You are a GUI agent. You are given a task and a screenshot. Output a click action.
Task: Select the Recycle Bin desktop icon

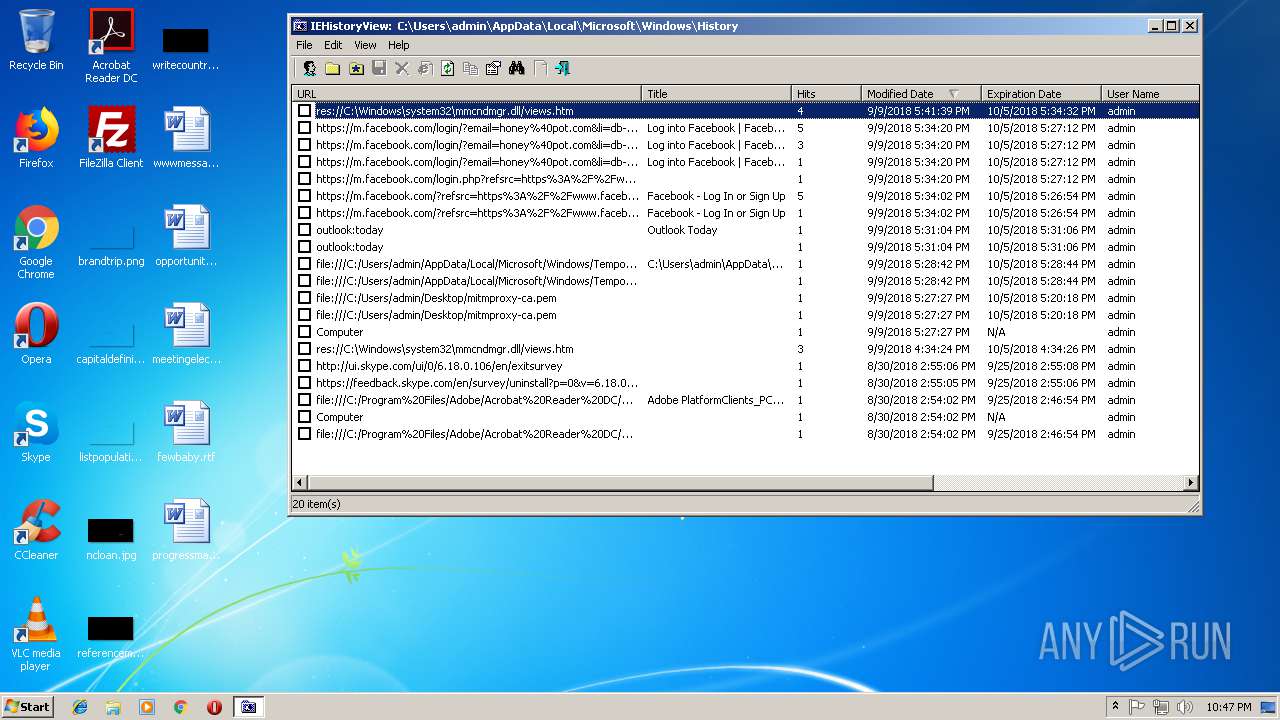pos(36,40)
